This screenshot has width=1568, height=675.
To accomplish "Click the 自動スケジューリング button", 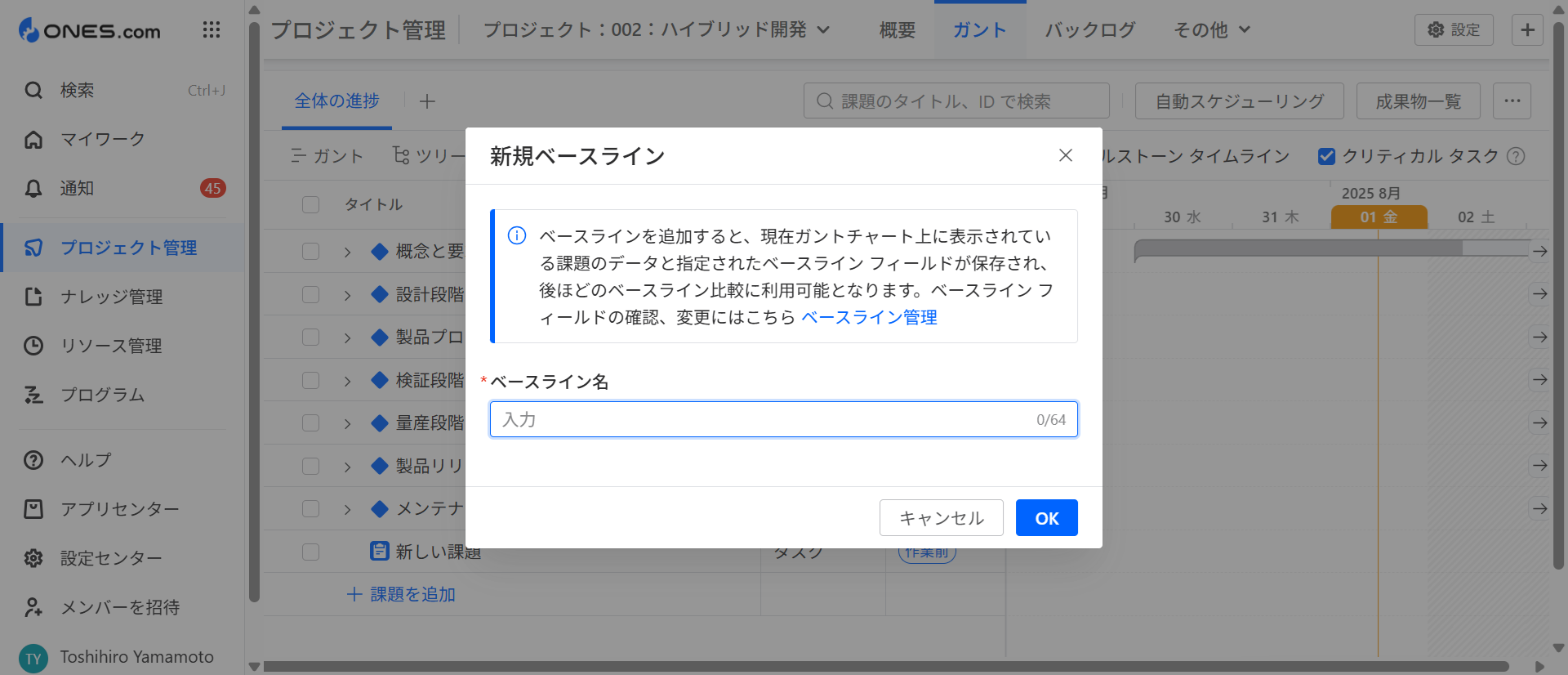I will pyautogui.click(x=1239, y=101).
